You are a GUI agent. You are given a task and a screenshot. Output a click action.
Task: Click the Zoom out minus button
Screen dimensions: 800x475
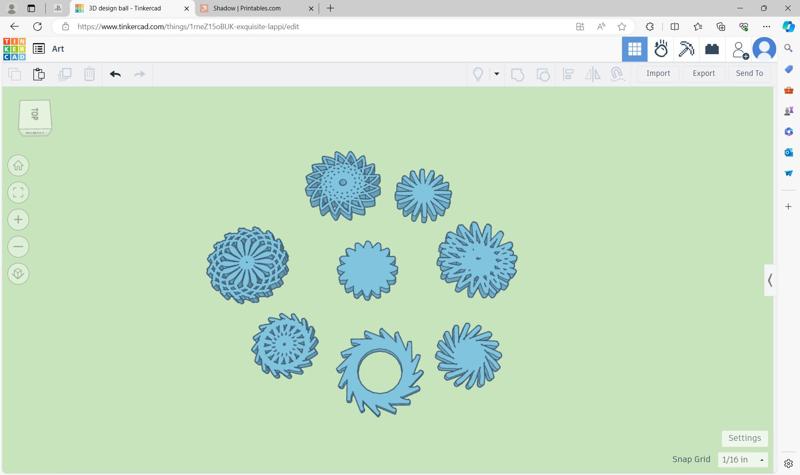point(18,246)
